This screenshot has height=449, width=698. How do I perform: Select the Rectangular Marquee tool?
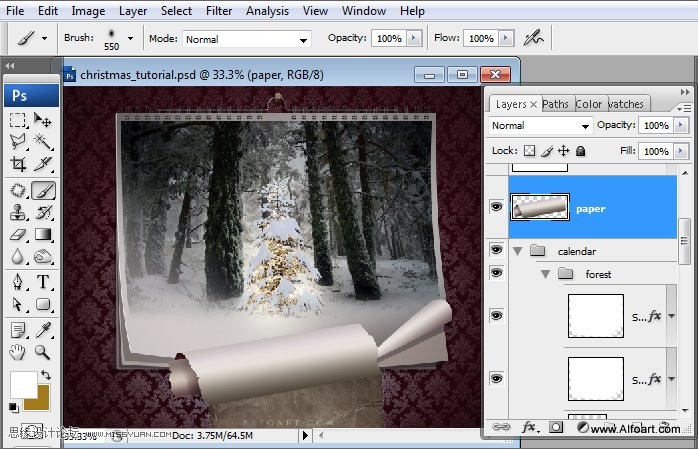18,120
